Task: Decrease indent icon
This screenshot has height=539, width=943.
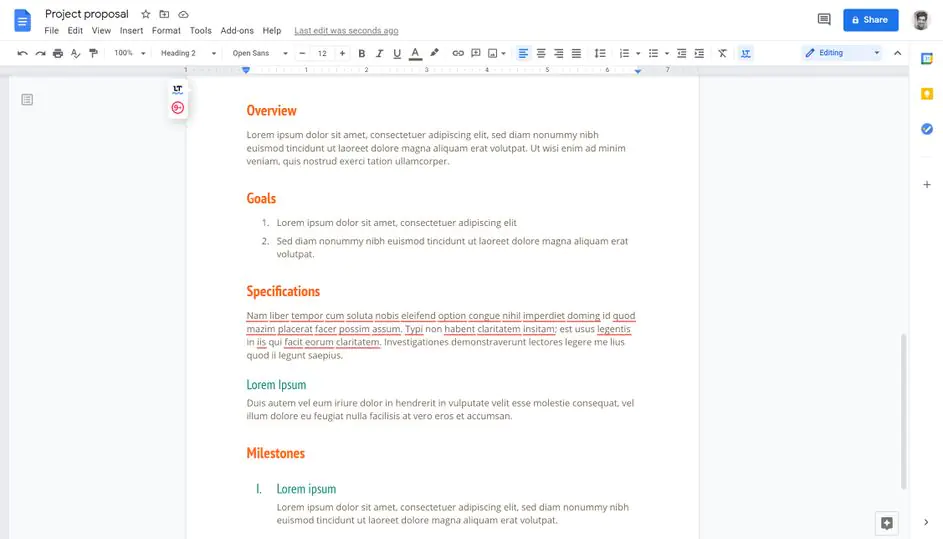Action: 681,54
